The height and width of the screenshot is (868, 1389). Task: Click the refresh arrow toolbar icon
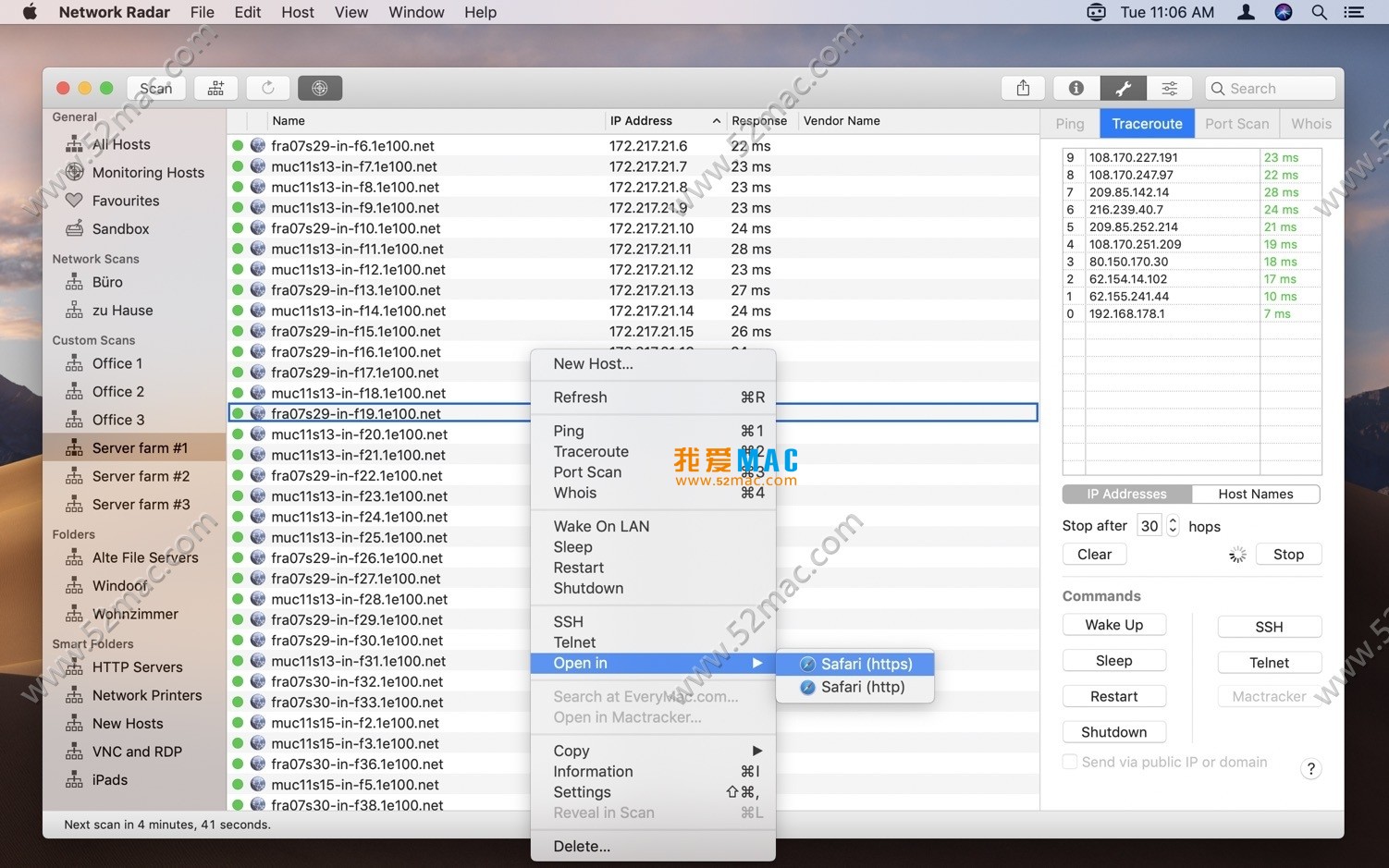[x=267, y=88]
